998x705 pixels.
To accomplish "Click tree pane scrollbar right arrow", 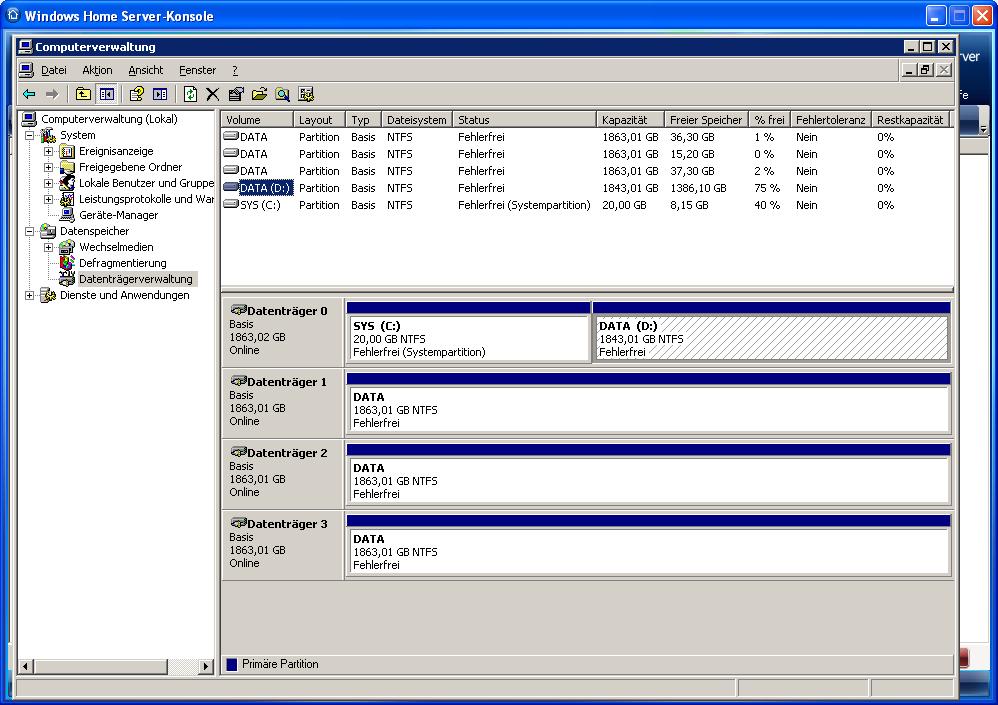I will click(206, 667).
